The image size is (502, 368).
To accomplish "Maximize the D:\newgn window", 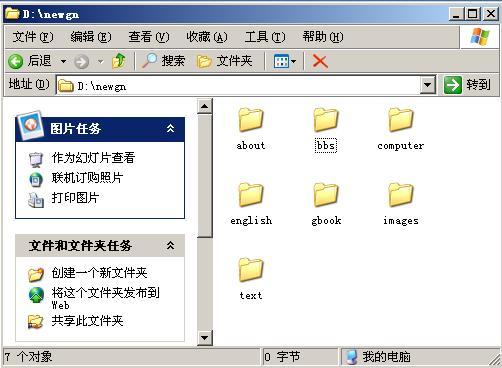I will (x=473, y=14).
